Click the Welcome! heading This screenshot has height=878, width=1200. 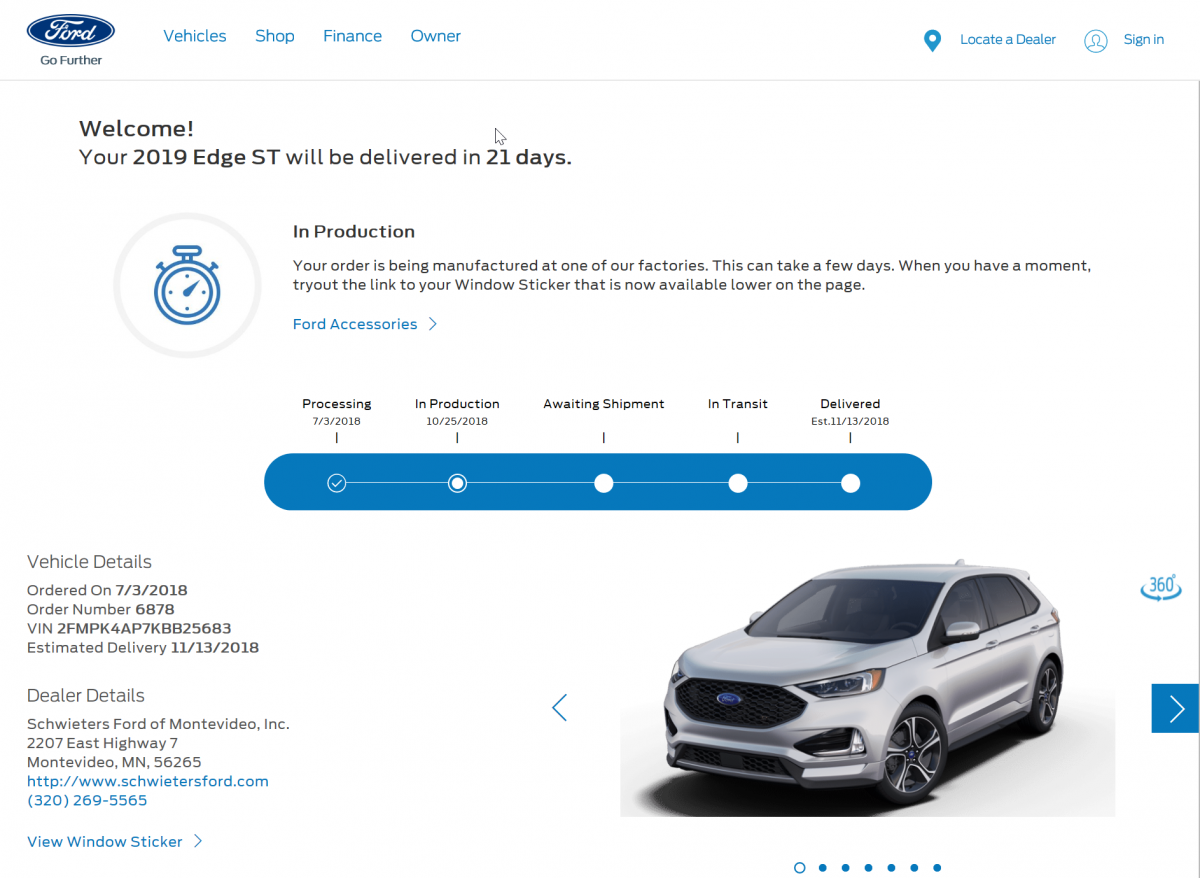136,129
